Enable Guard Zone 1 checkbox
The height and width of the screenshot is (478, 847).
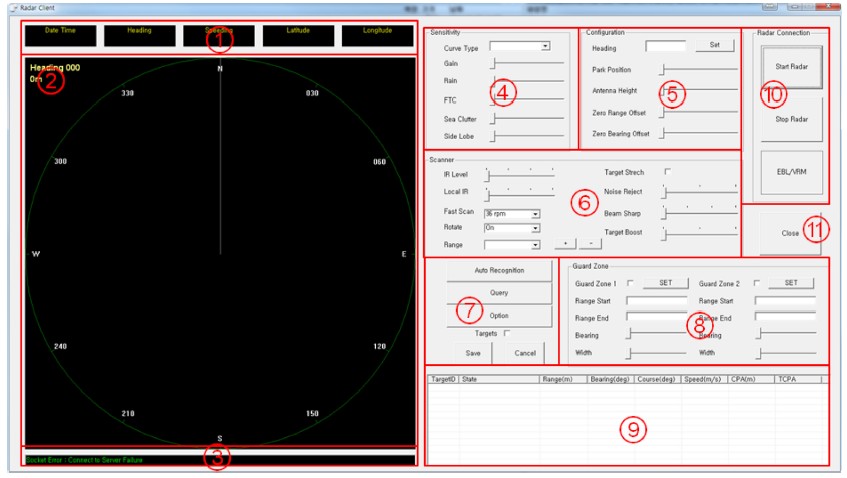click(x=630, y=283)
